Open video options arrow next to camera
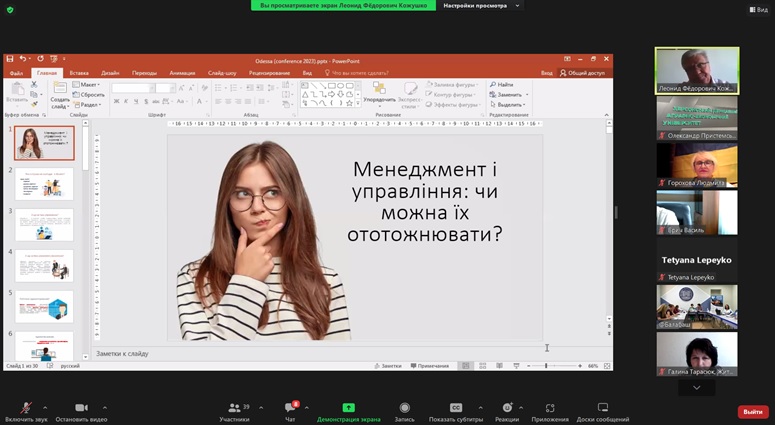This screenshot has height=425, width=775. pos(105,408)
